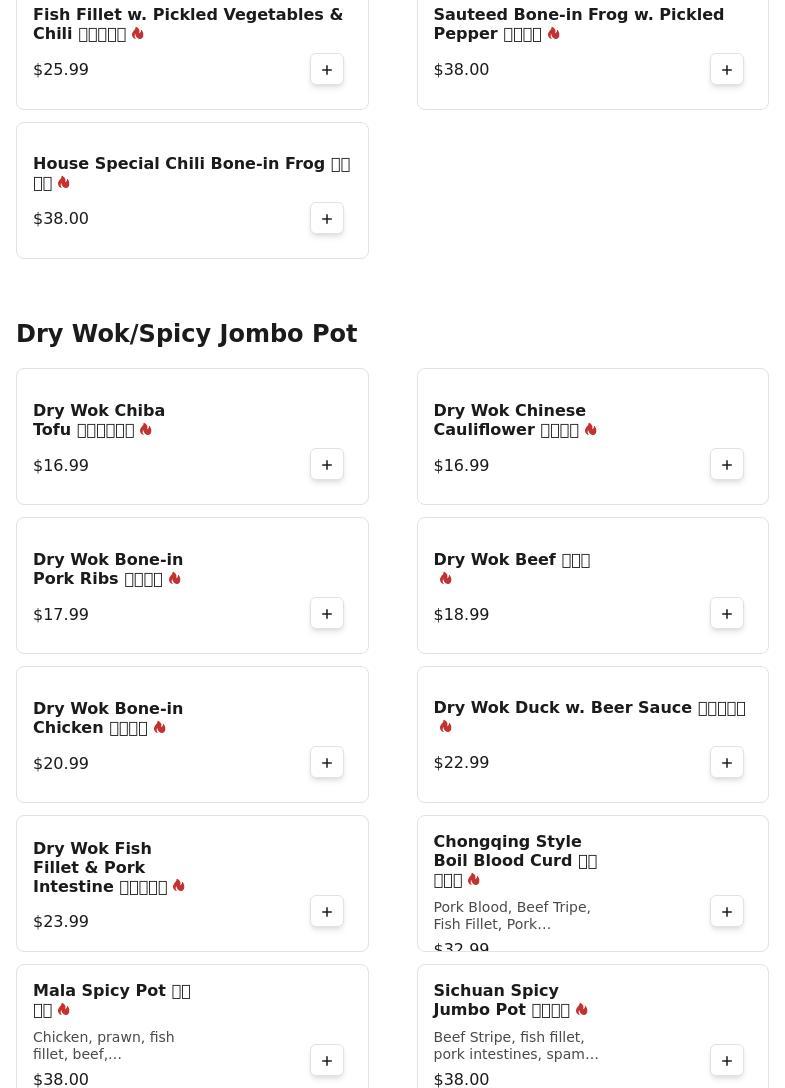Click the Dry Wok/Spicy Jumbo Pot heading
This screenshot has height=1088, width=785.
pos(186,334)
